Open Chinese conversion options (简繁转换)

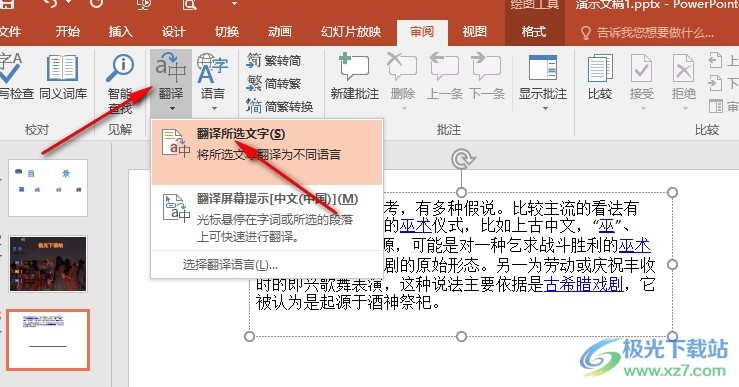[279, 107]
